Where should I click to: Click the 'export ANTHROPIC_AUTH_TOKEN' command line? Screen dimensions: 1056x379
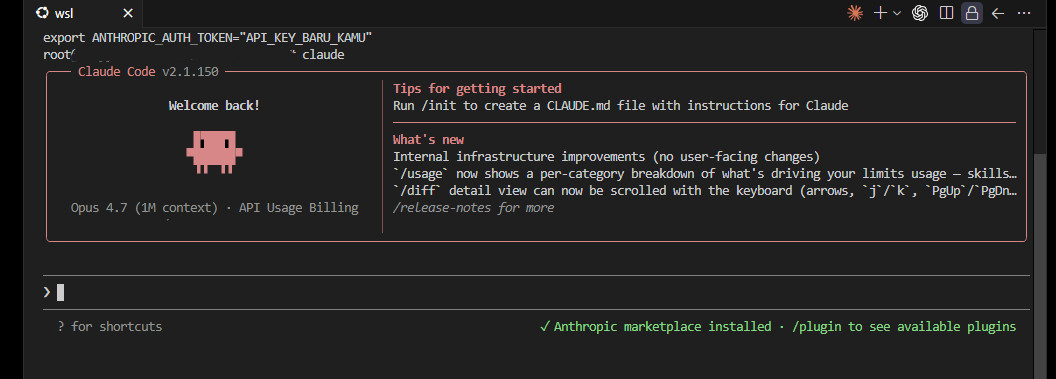tap(207, 38)
